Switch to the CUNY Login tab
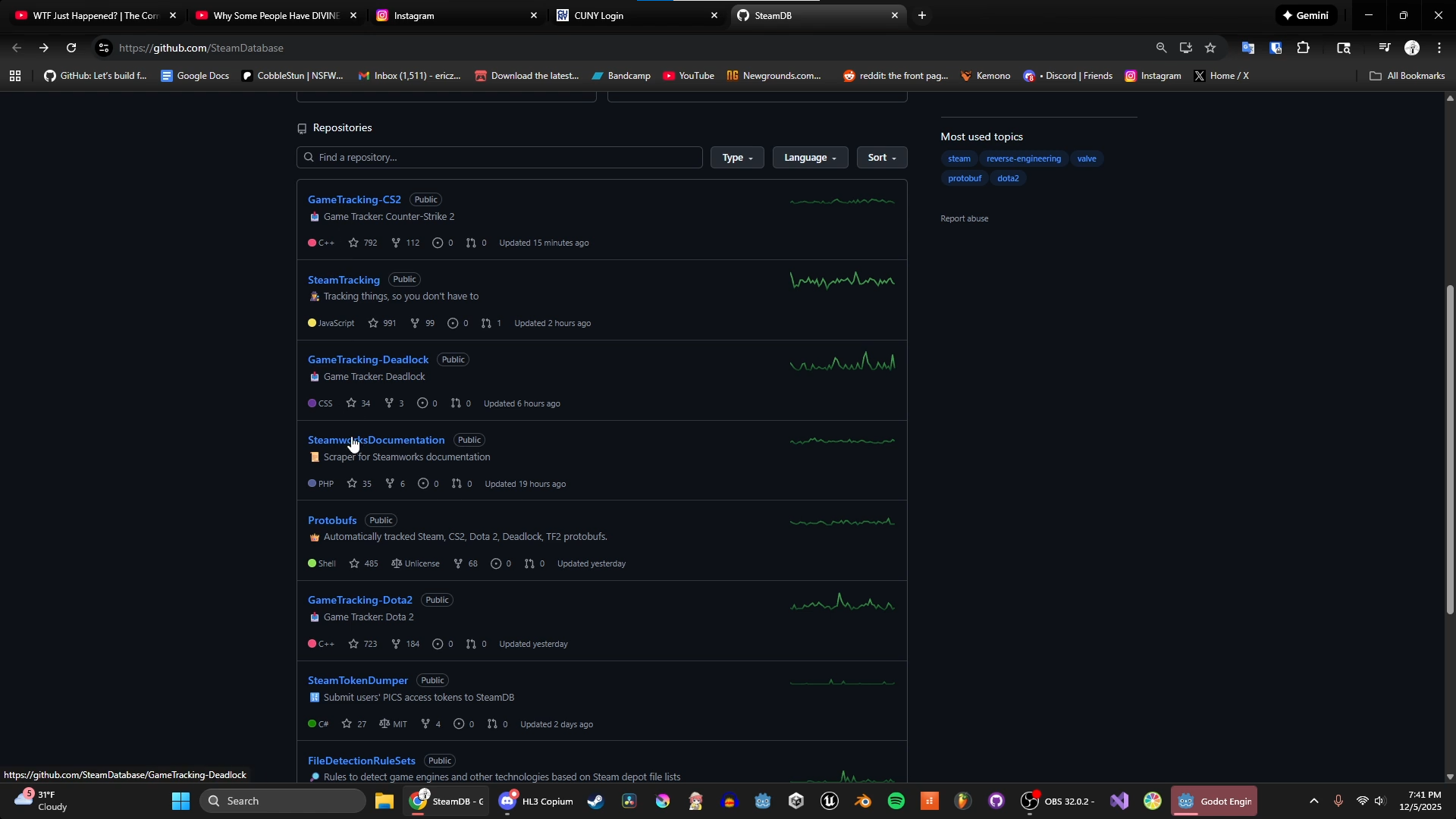 637,15
